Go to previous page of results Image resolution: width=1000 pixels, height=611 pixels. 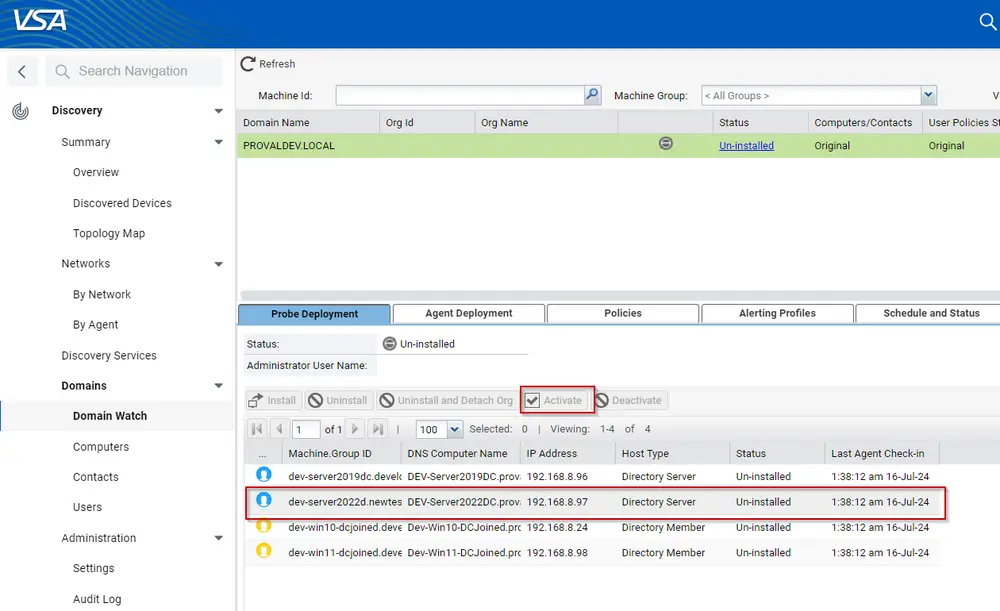[x=279, y=429]
